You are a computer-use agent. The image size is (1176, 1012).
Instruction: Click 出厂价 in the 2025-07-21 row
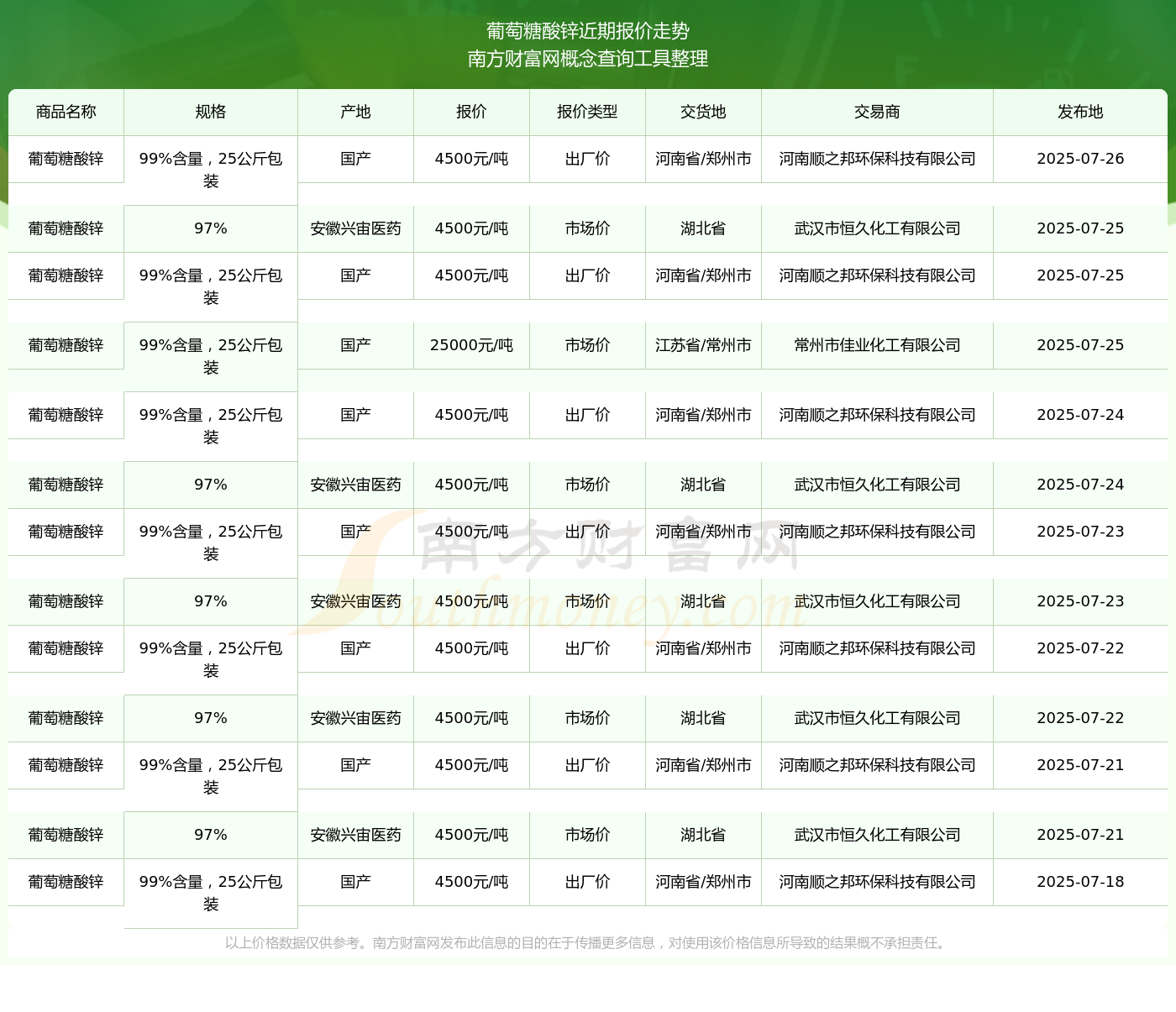pyautogui.click(x=587, y=765)
